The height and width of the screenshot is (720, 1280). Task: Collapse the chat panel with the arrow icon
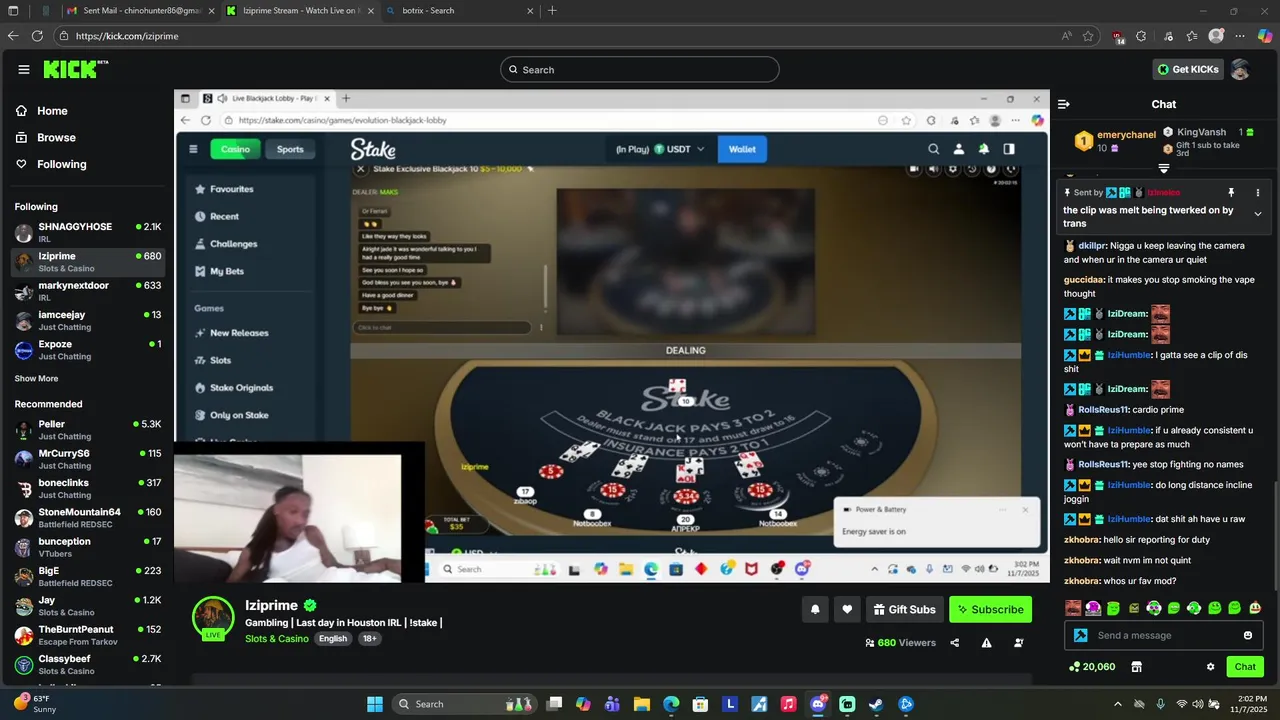pos(1063,104)
